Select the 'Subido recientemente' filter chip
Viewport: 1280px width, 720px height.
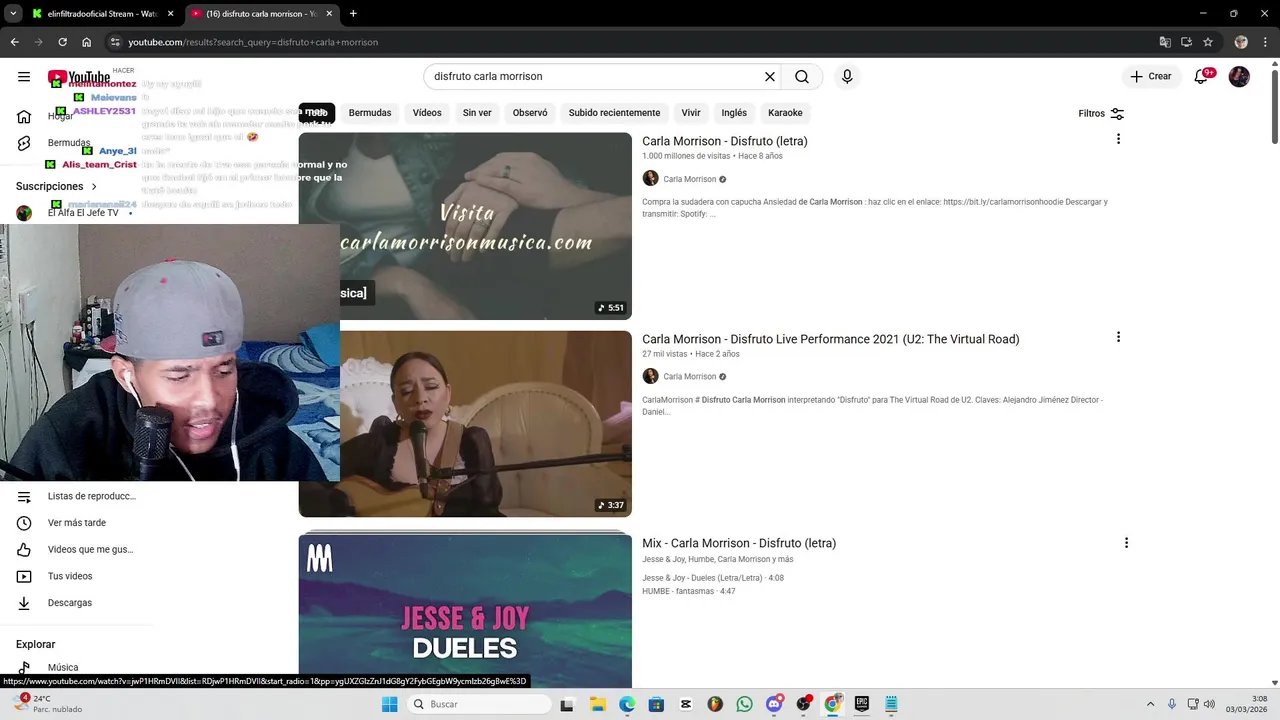coord(614,113)
